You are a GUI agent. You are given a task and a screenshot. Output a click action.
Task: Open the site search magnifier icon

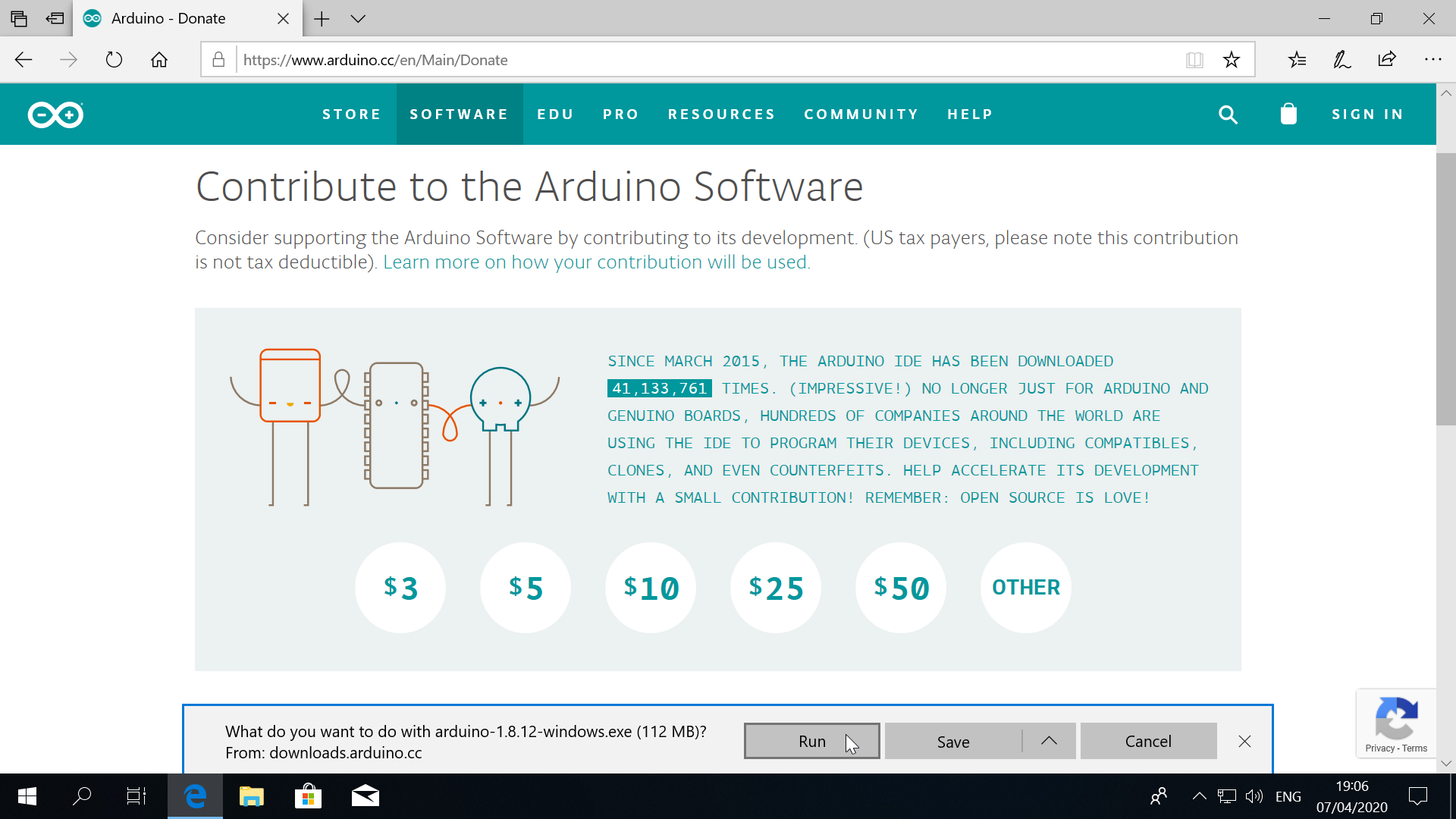[x=1228, y=115]
